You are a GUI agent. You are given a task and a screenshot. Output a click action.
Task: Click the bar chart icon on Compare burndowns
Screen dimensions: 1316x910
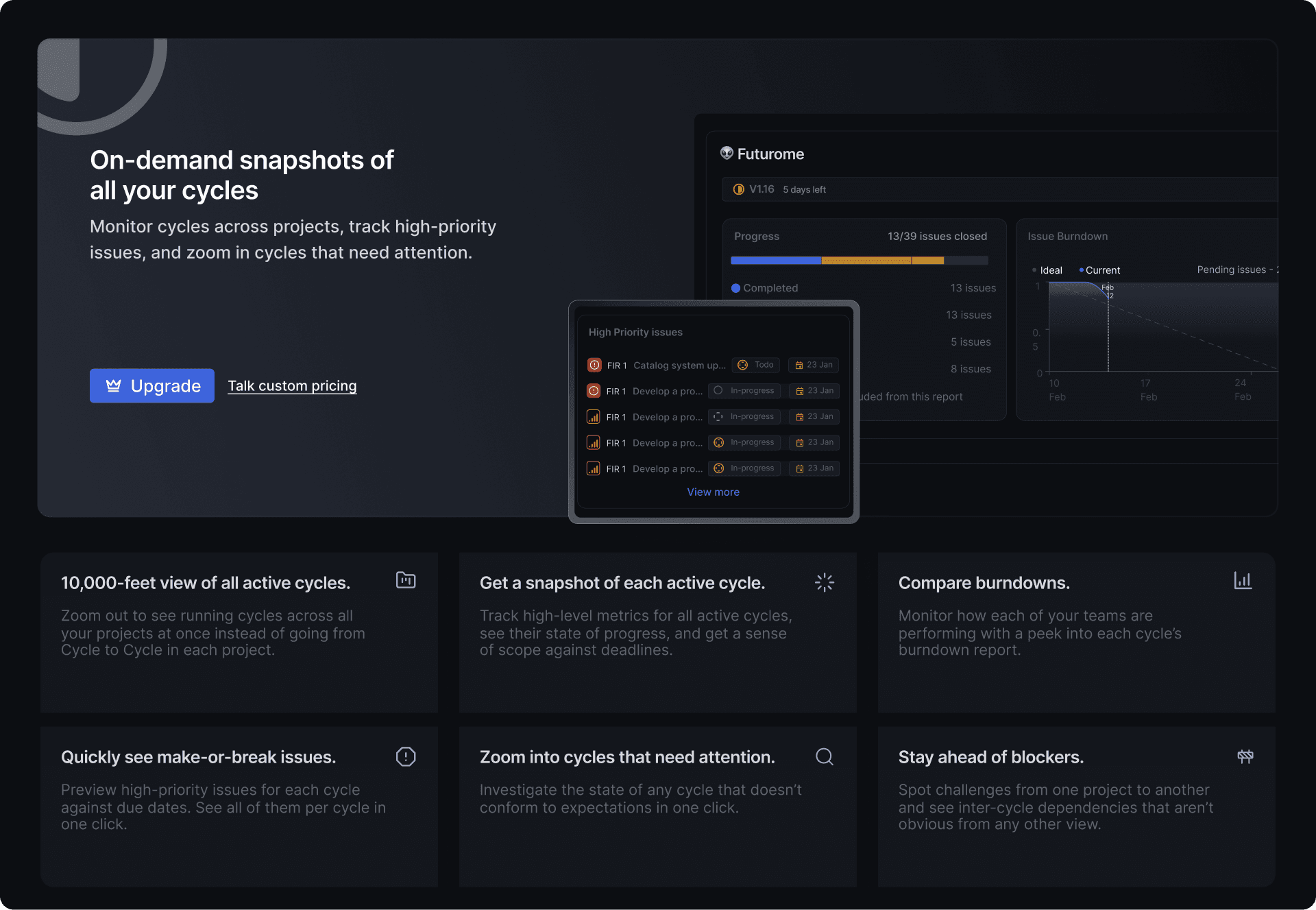[x=1243, y=581]
